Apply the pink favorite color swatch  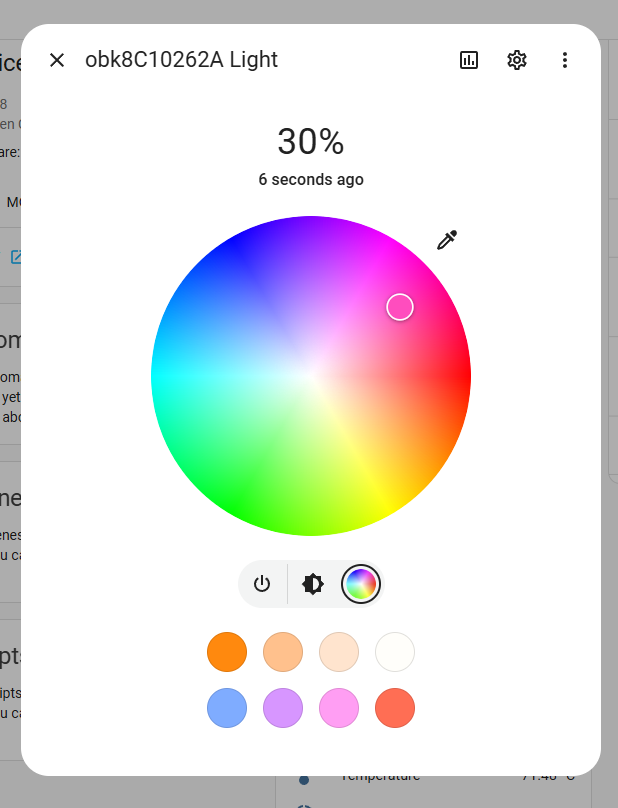[x=339, y=708]
